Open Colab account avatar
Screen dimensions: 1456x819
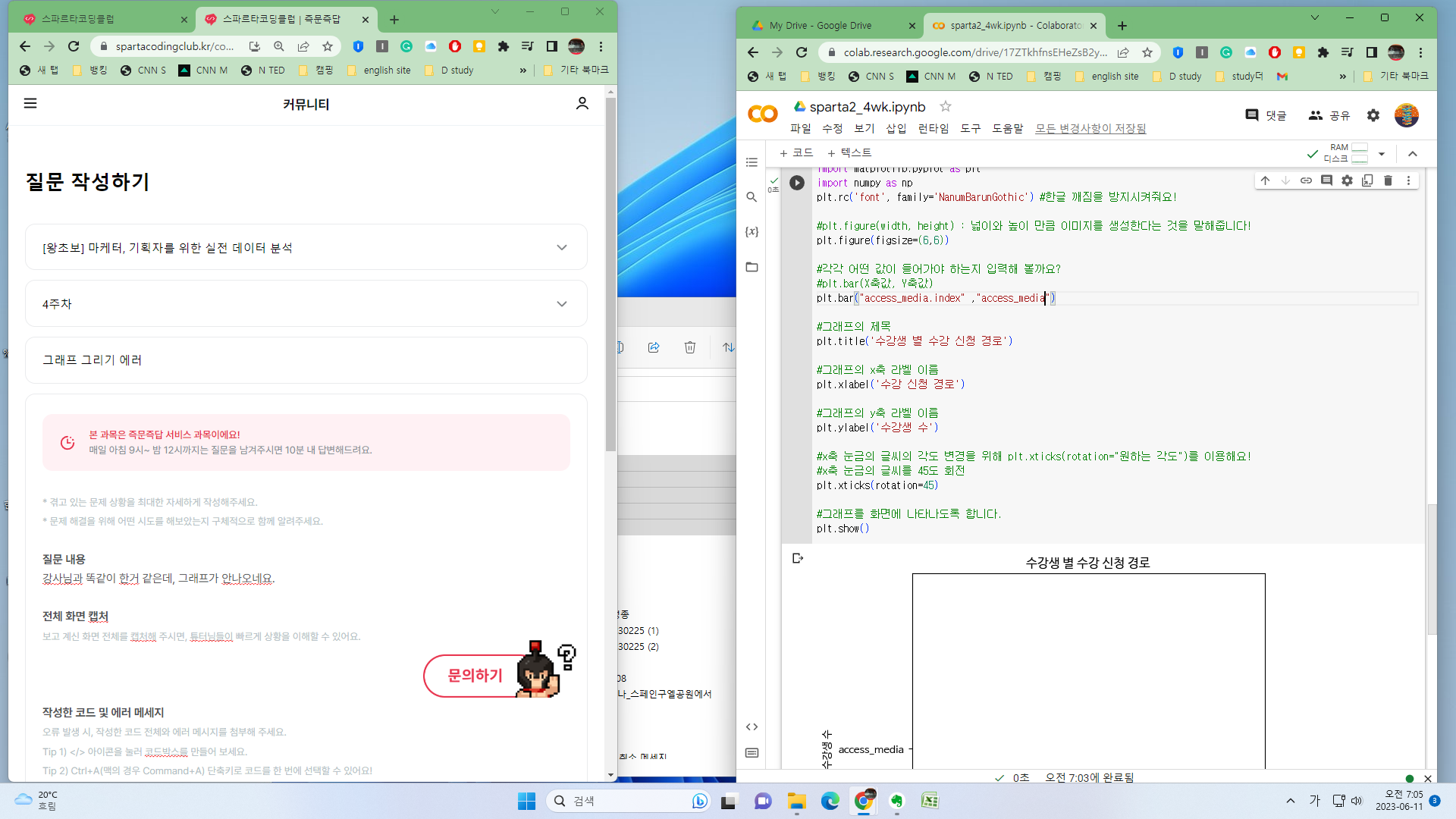point(1406,115)
